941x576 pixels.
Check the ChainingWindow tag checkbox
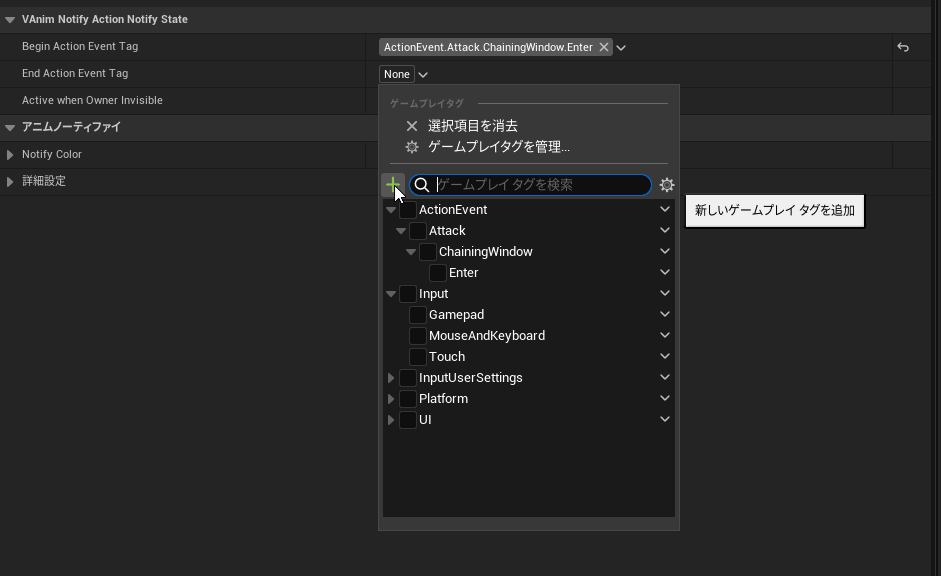point(428,252)
